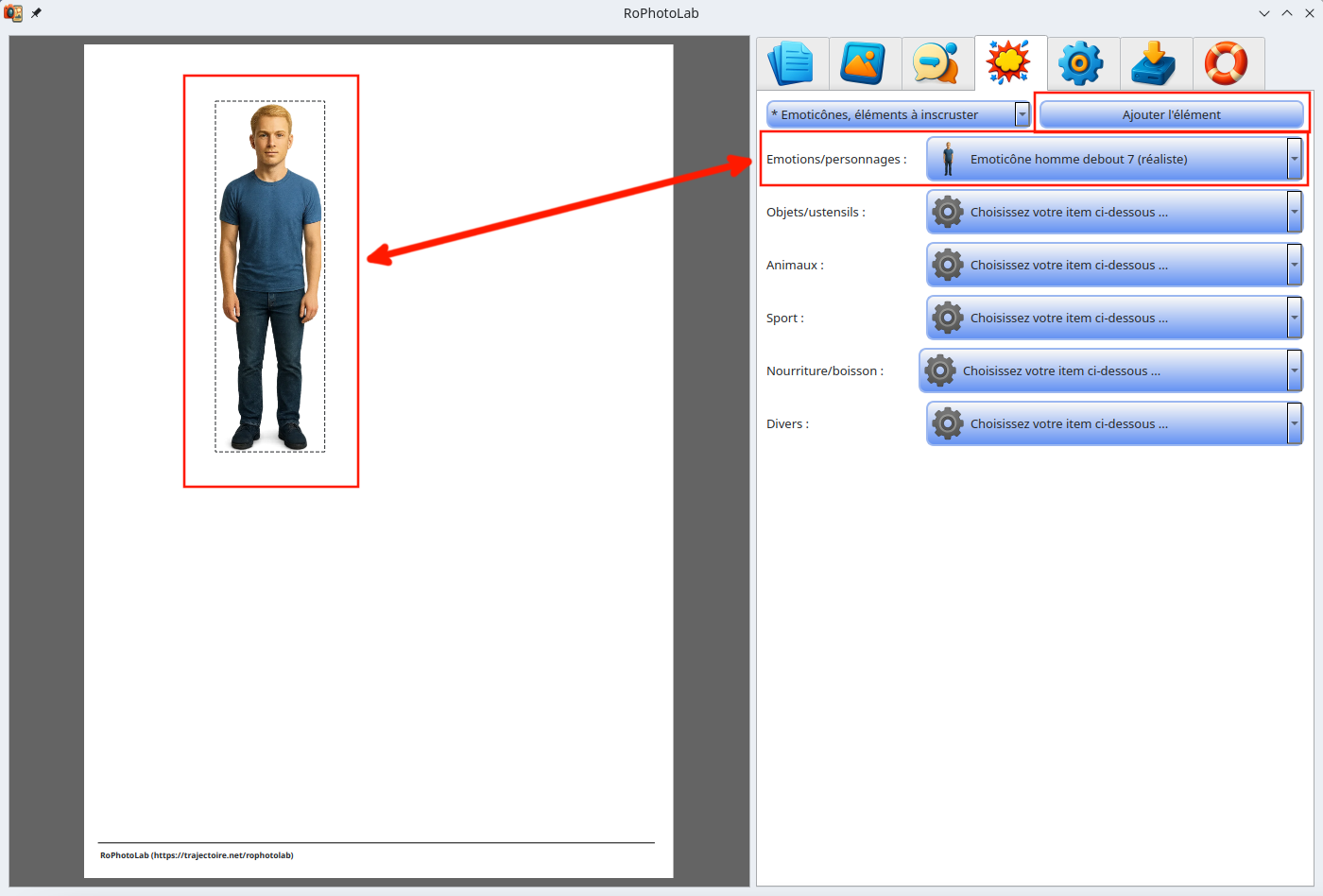Click the RoPhotoLab app icon in title bar

(14, 13)
